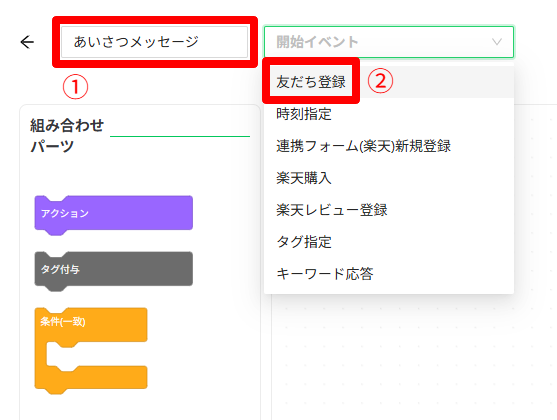Select the gray タグ付与 block
The height and width of the screenshot is (420, 557).
click(x=114, y=271)
